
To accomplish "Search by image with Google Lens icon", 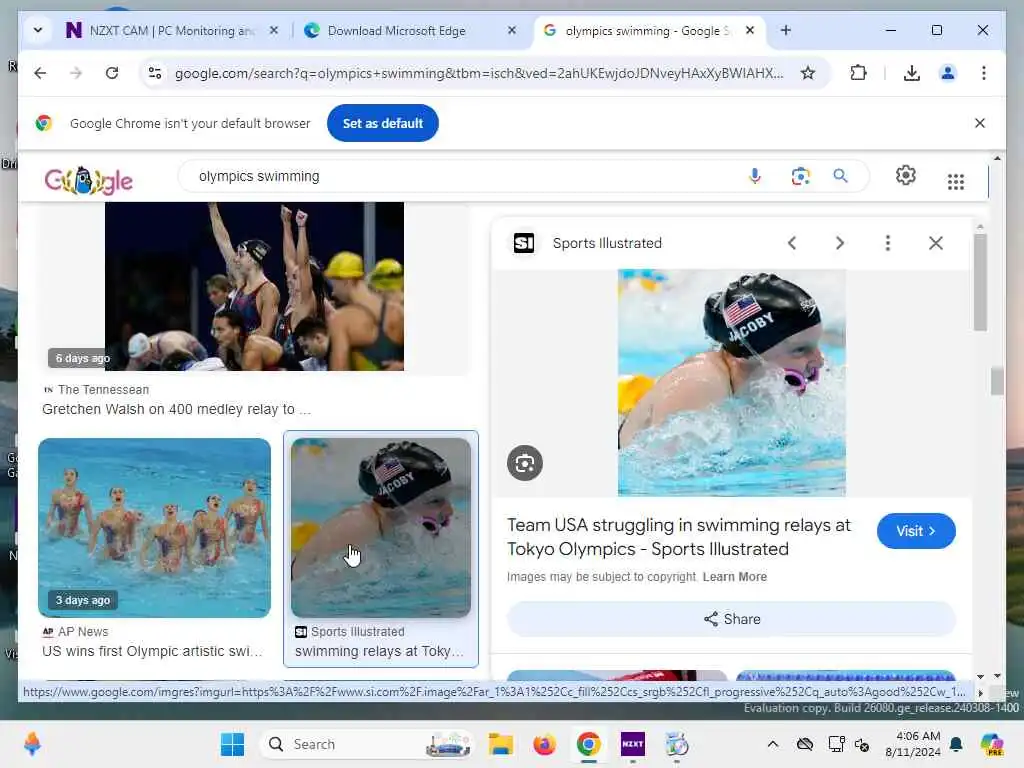I will pyautogui.click(x=800, y=176).
